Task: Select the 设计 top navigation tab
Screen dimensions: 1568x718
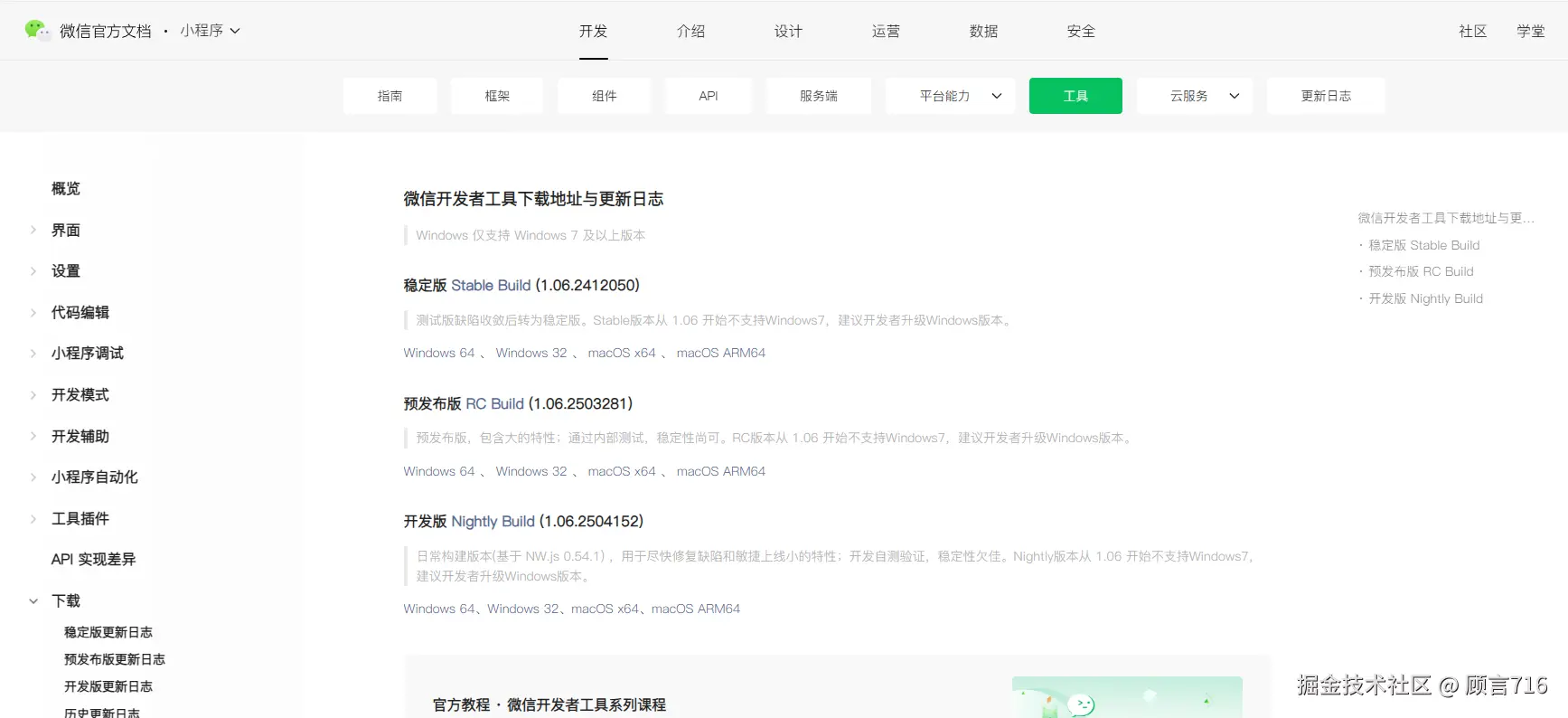Action: (788, 31)
